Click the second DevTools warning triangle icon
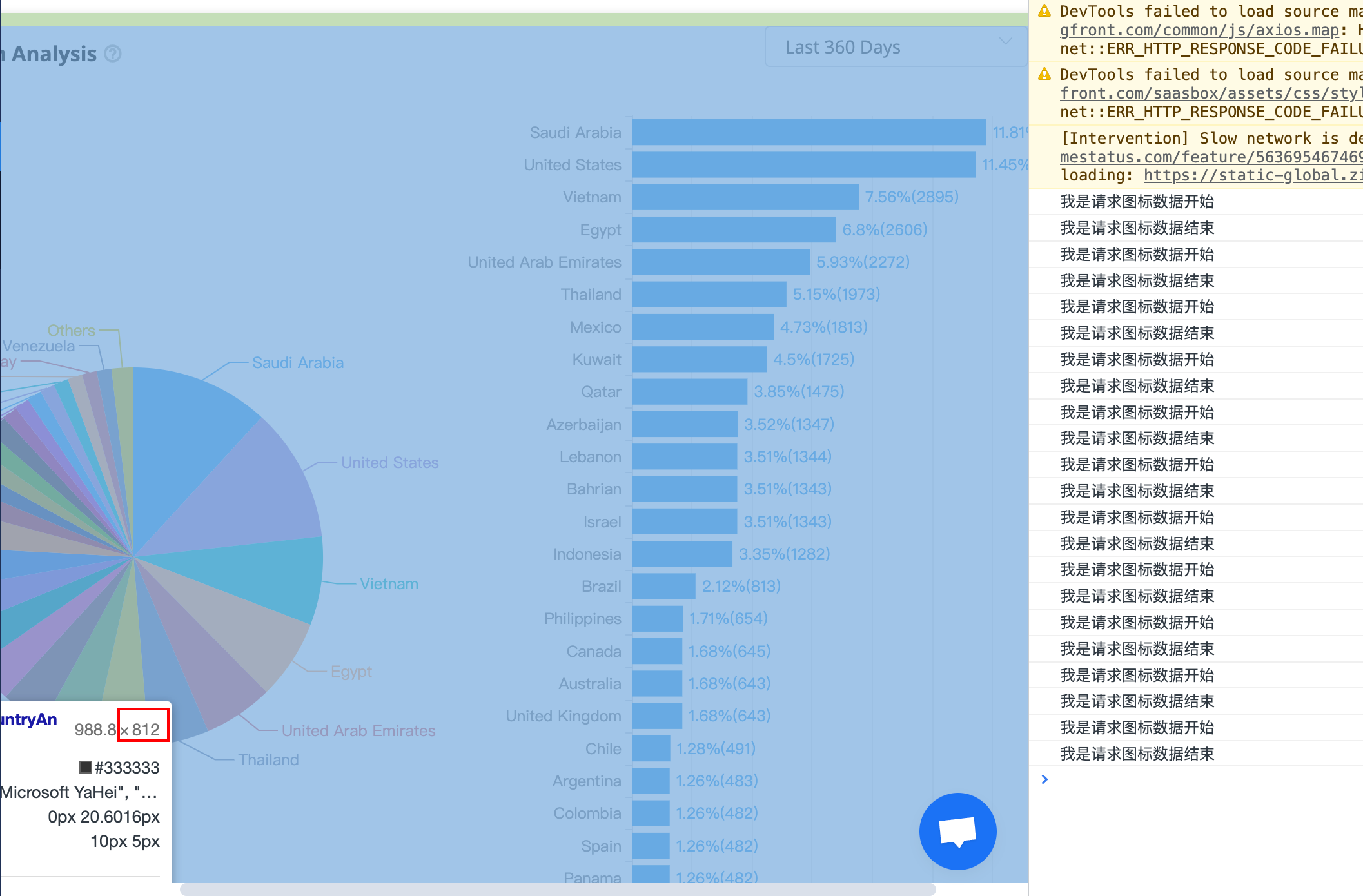 pyautogui.click(x=1044, y=74)
